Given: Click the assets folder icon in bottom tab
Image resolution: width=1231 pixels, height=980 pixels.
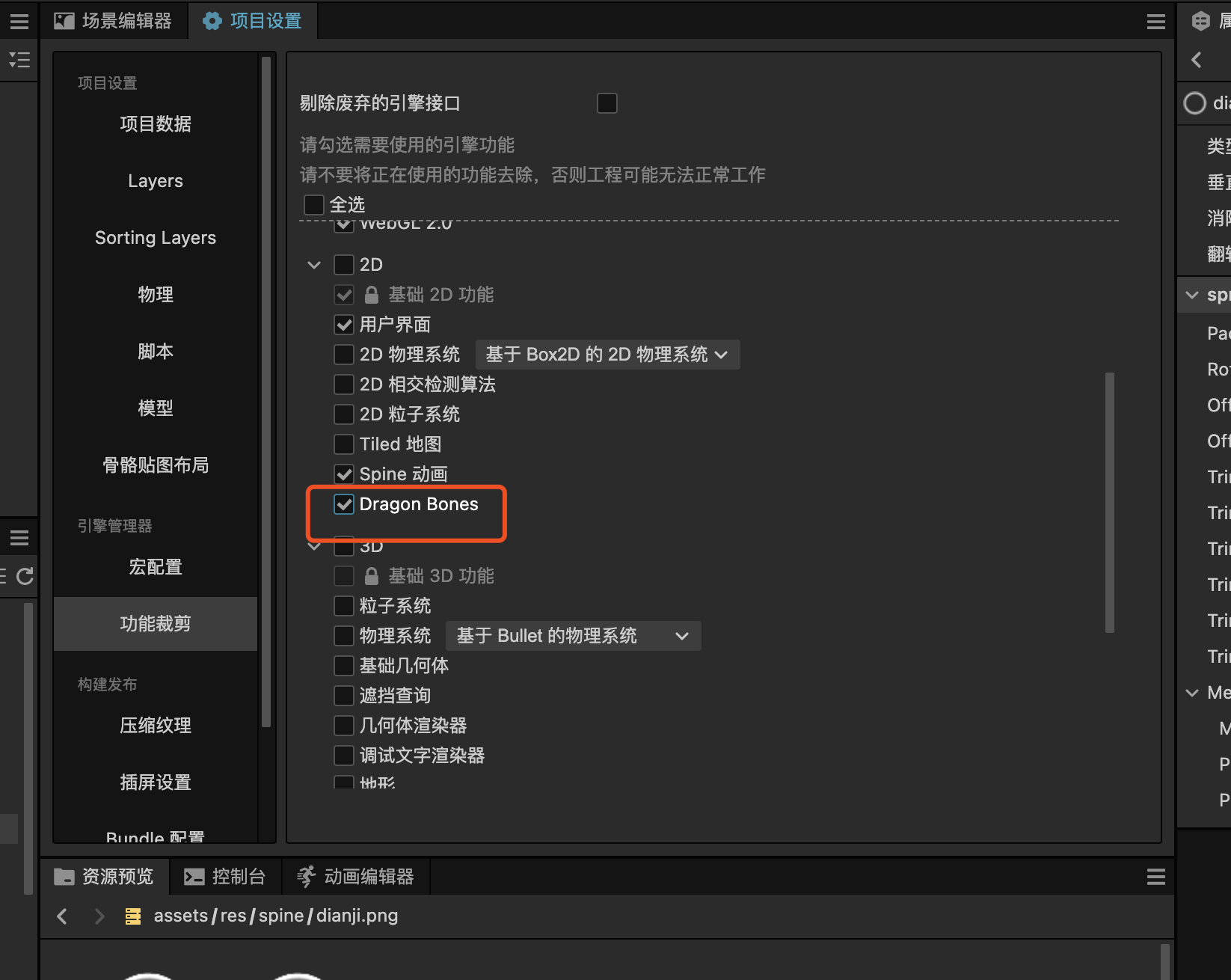Looking at the screenshot, I should pyautogui.click(x=64, y=877).
